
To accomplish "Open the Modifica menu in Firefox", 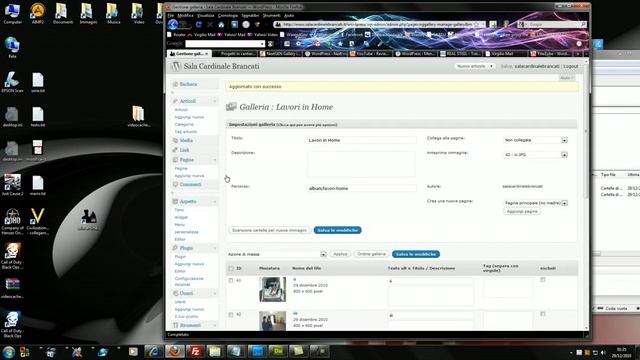I will pos(185,16).
